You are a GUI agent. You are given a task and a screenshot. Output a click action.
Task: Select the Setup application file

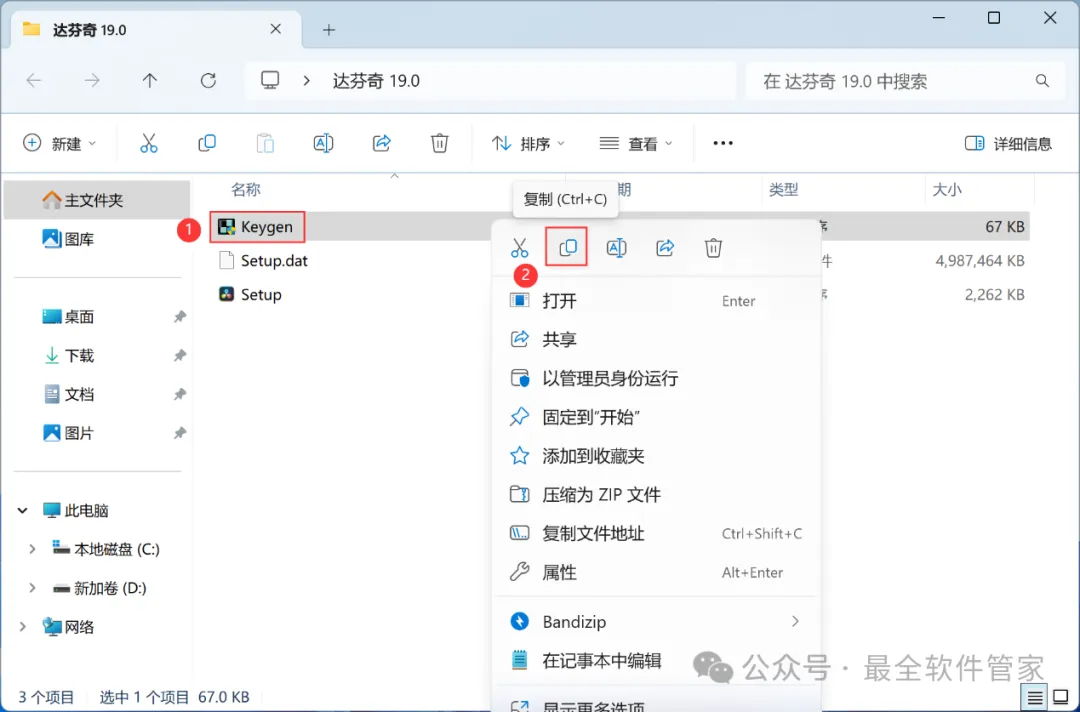[251, 294]
